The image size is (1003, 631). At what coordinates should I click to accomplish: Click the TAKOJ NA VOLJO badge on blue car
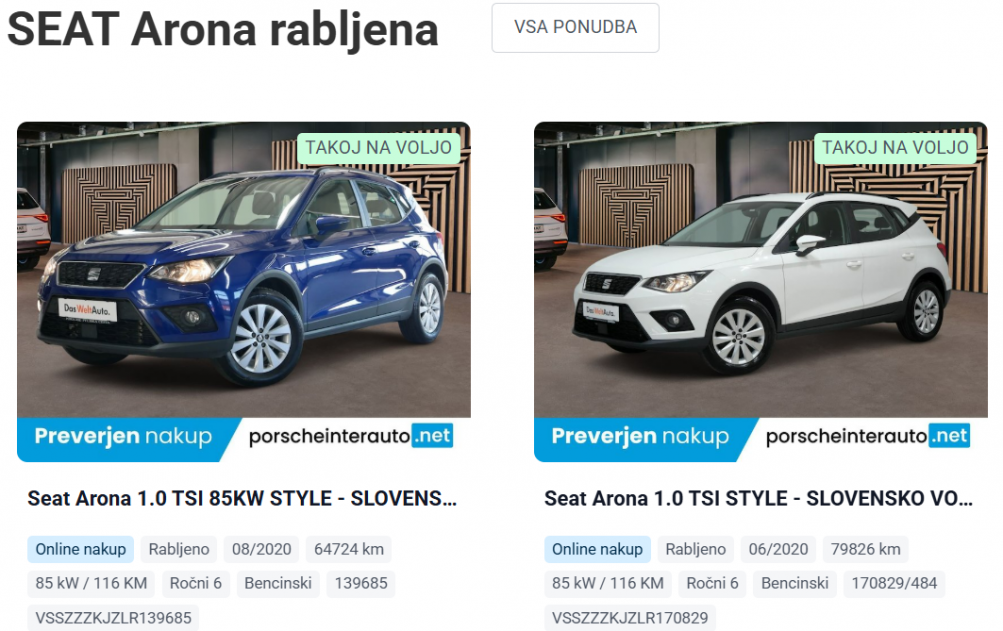pos(379,148)
